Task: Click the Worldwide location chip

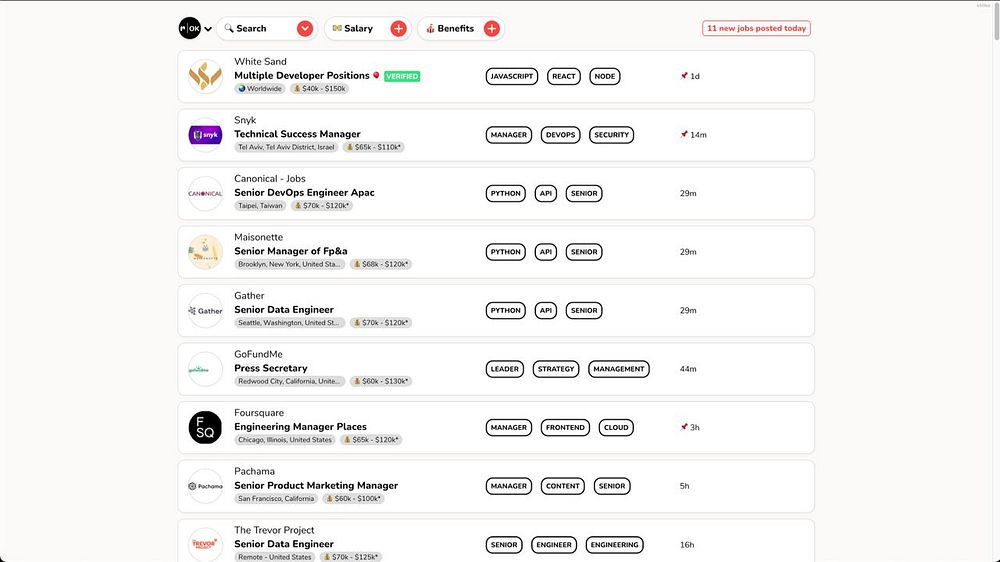Action: tap(260, 89)
